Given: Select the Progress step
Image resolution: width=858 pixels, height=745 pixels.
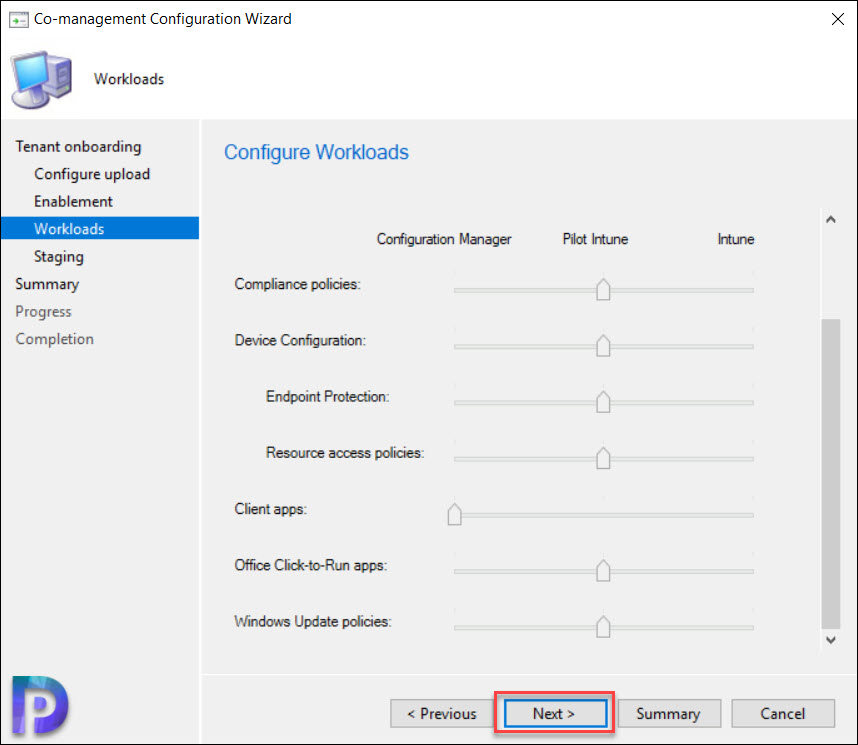Looking at the screenshot, I should [x=43, y=311].
